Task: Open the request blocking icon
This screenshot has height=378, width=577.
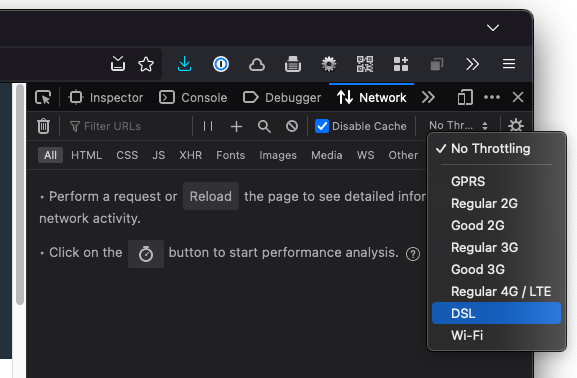Action: point(292,126)
